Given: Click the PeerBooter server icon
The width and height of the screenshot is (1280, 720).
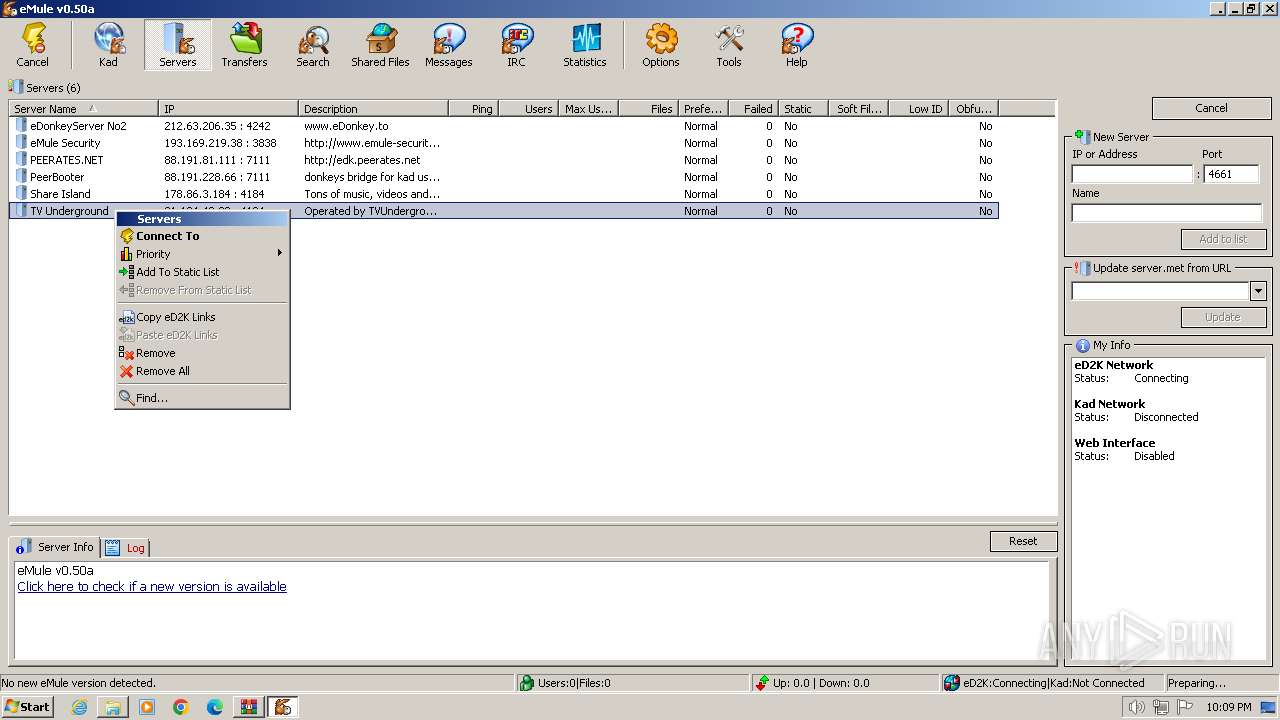Looking at the screenshot, I should coord(20,177).
